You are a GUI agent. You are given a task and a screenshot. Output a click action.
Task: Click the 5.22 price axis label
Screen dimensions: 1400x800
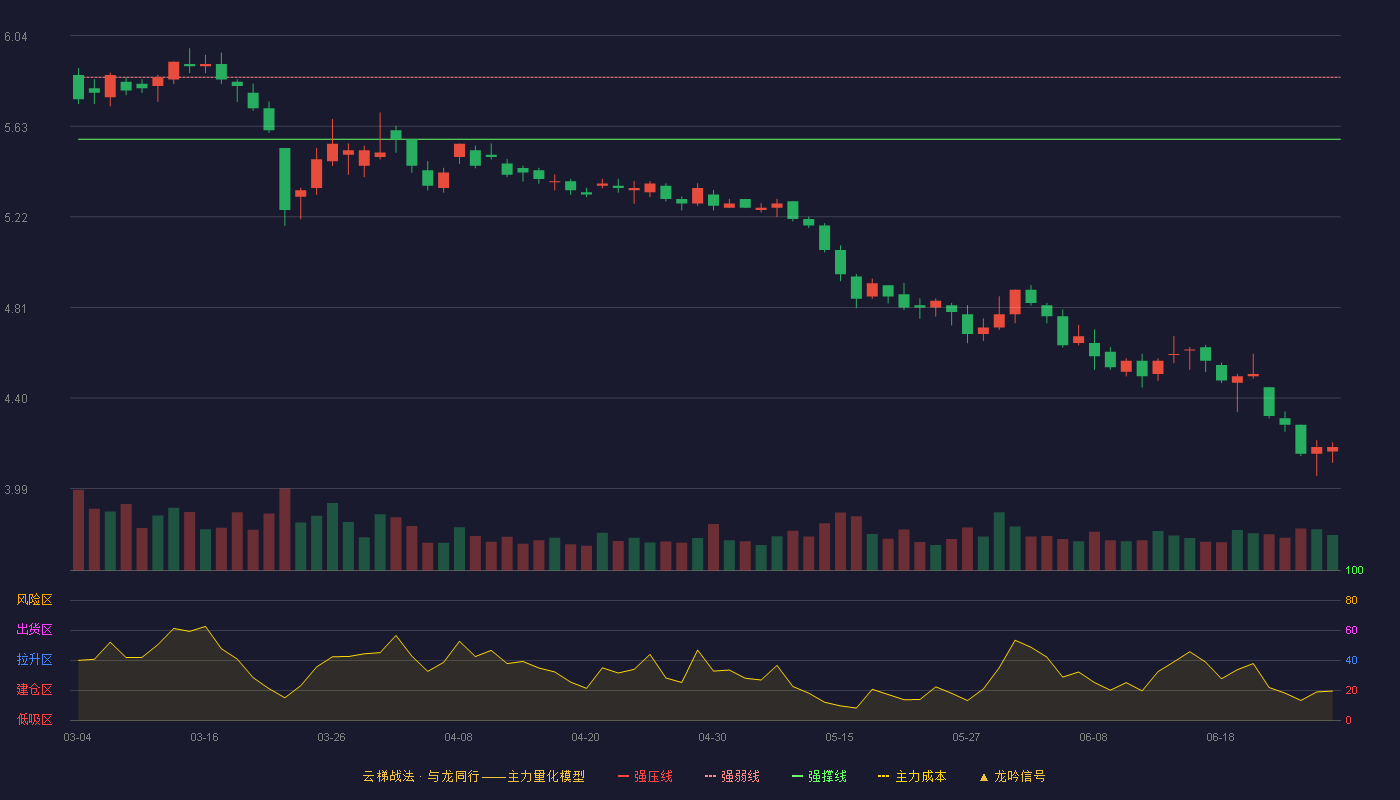[16, 218]
